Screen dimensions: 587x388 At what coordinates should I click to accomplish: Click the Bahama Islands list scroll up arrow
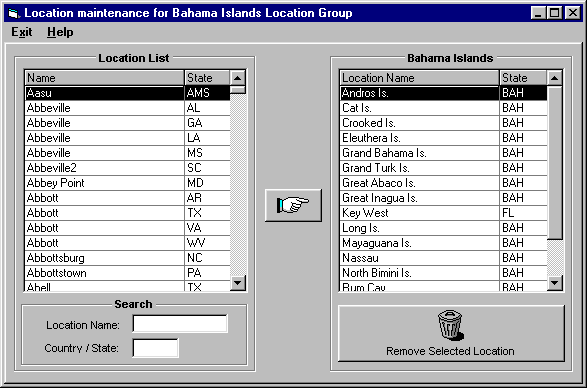[554, 78]
